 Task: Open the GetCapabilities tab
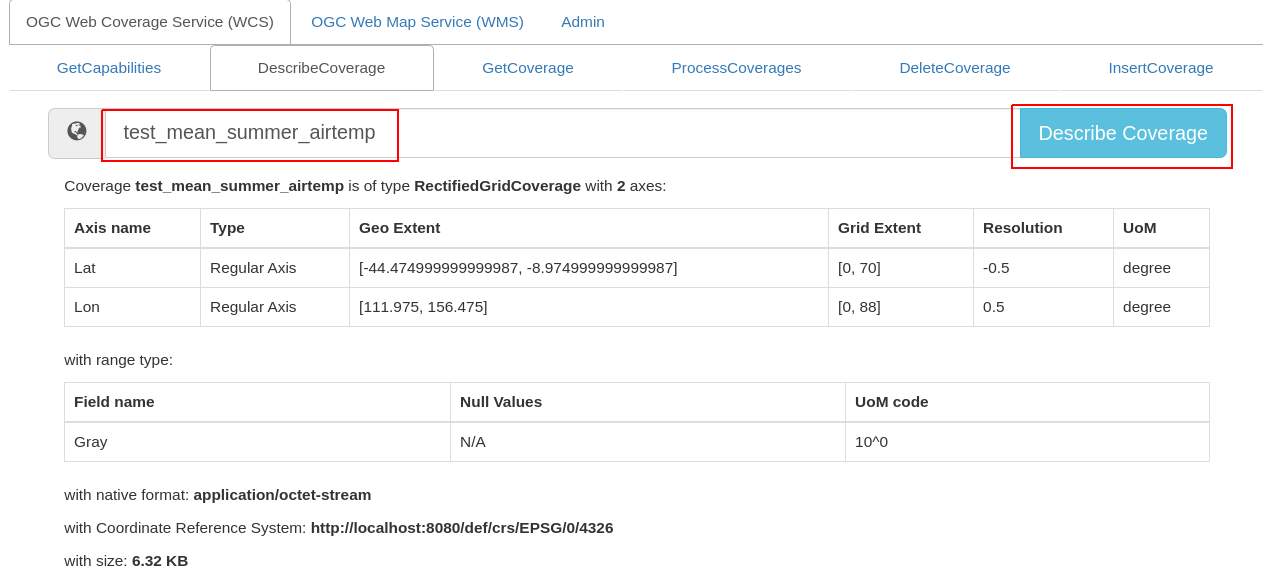[x=109, y=68]
